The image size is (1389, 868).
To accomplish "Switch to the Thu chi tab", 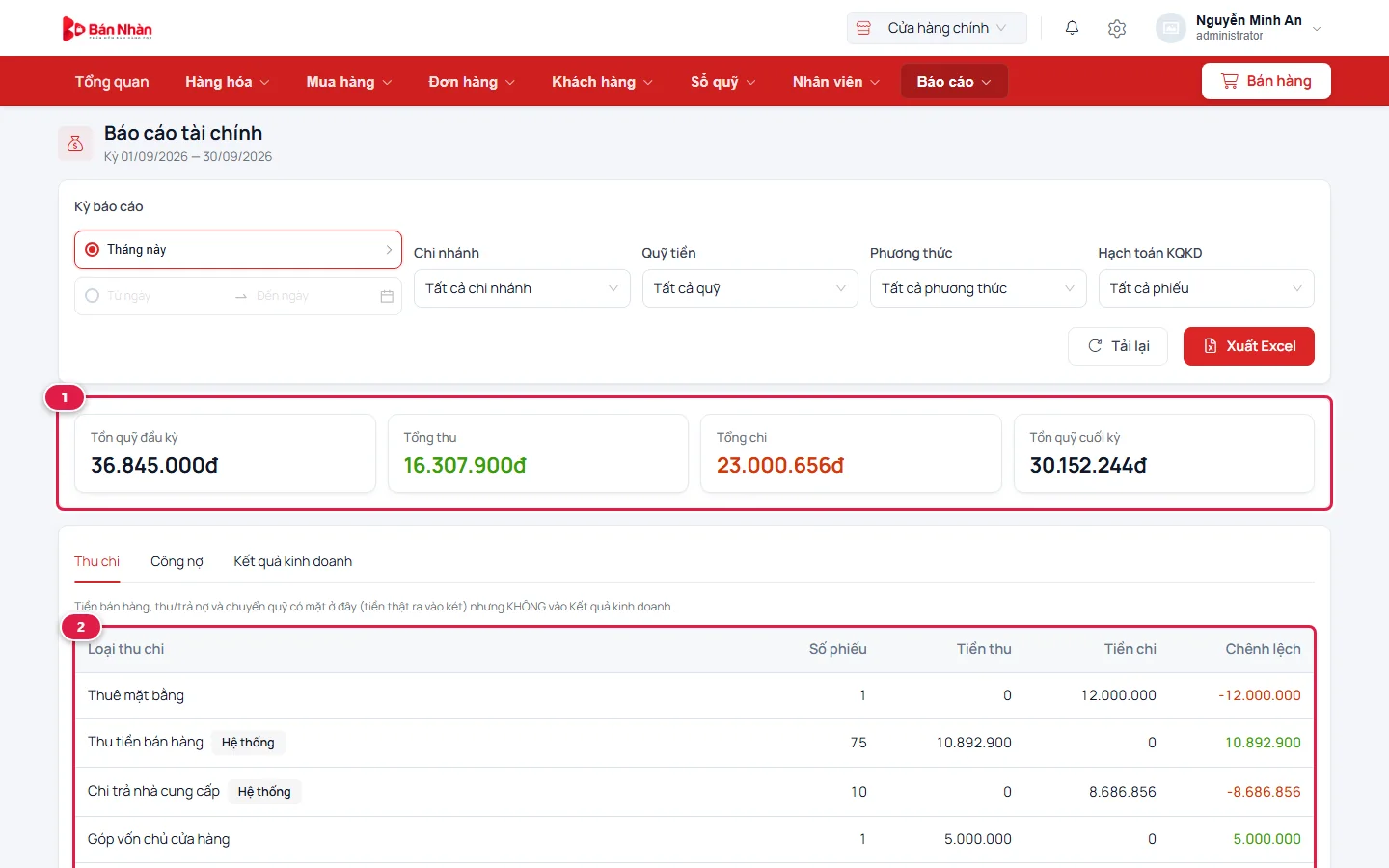I will point(97,561).
